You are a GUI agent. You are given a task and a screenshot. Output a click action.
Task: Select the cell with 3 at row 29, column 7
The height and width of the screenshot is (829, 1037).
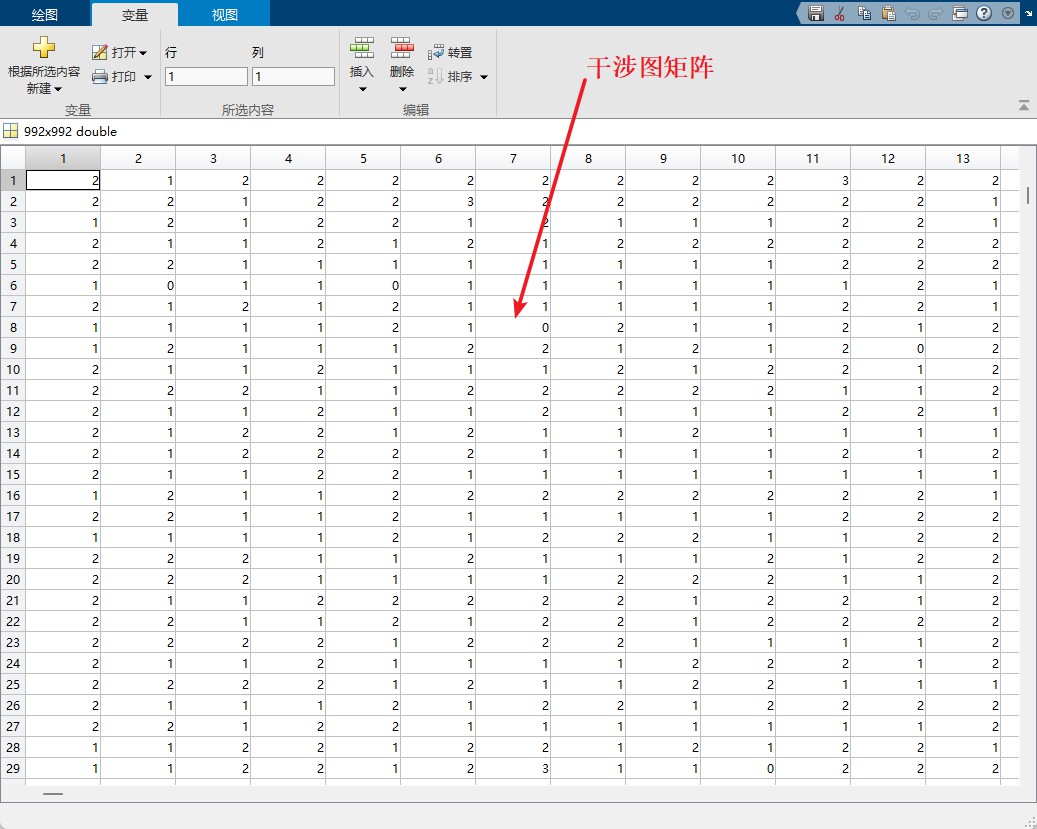513,769
